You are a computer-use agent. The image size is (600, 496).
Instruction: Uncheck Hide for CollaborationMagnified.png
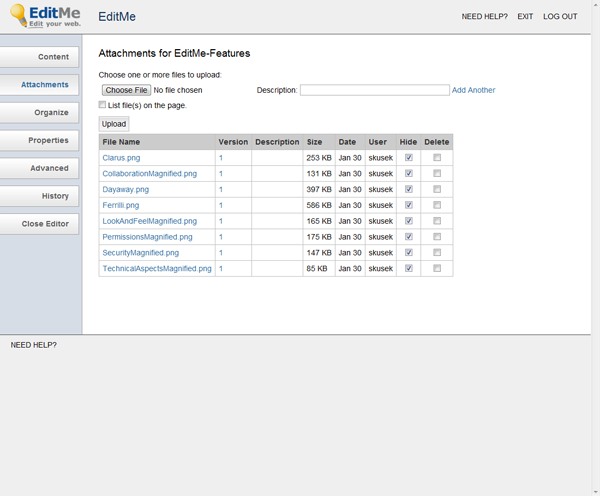(409, 173)
